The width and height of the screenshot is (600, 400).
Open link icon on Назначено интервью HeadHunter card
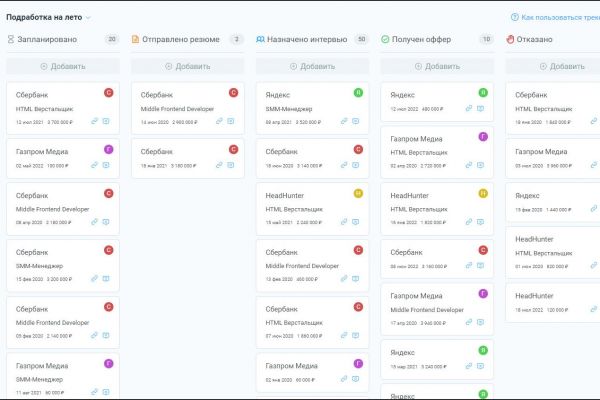click(x=344, y=222)
